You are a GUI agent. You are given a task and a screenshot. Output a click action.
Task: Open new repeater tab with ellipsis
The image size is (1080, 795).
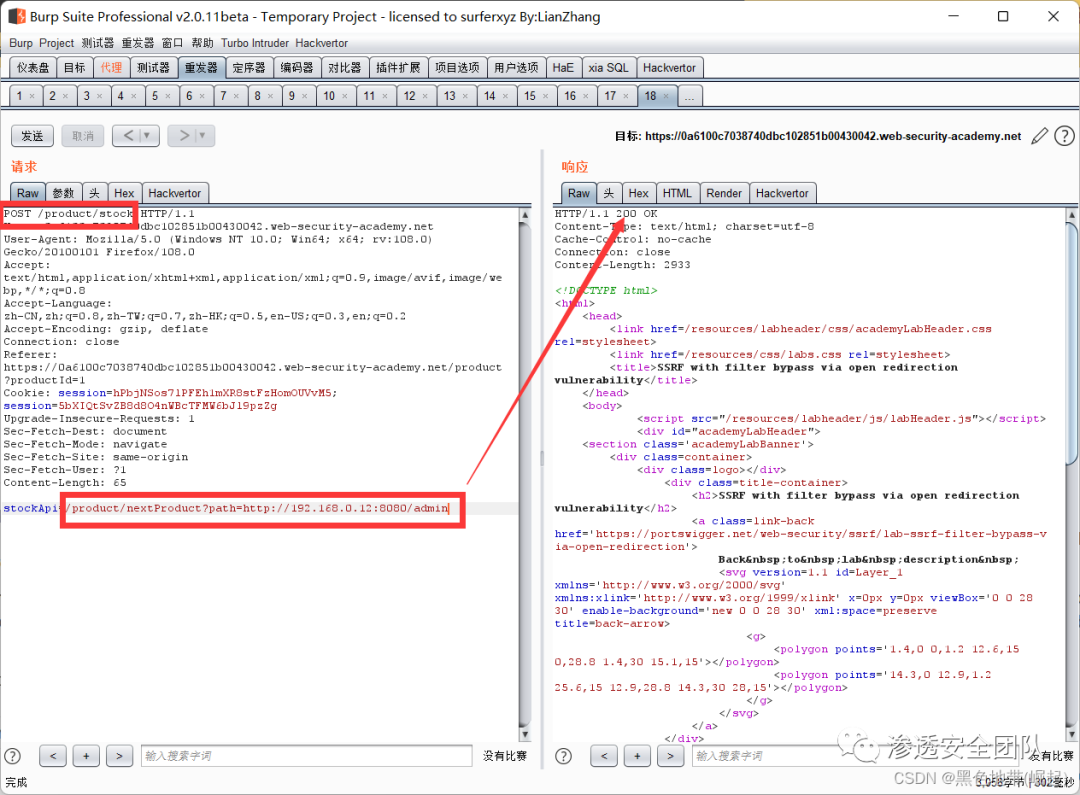(x=689, y=96)
